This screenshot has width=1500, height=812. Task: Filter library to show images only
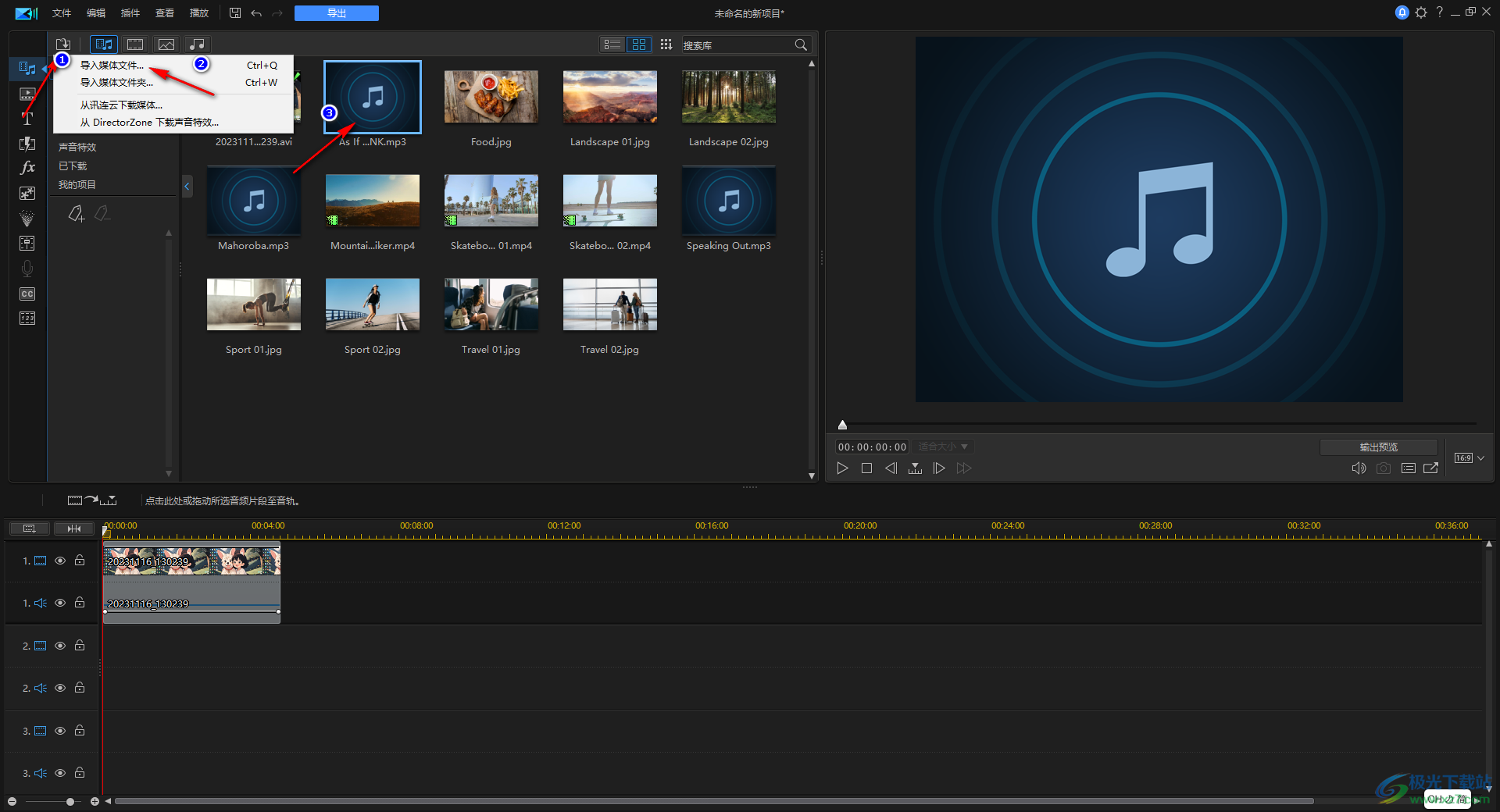pyautogui.click(x=166, y=45)
